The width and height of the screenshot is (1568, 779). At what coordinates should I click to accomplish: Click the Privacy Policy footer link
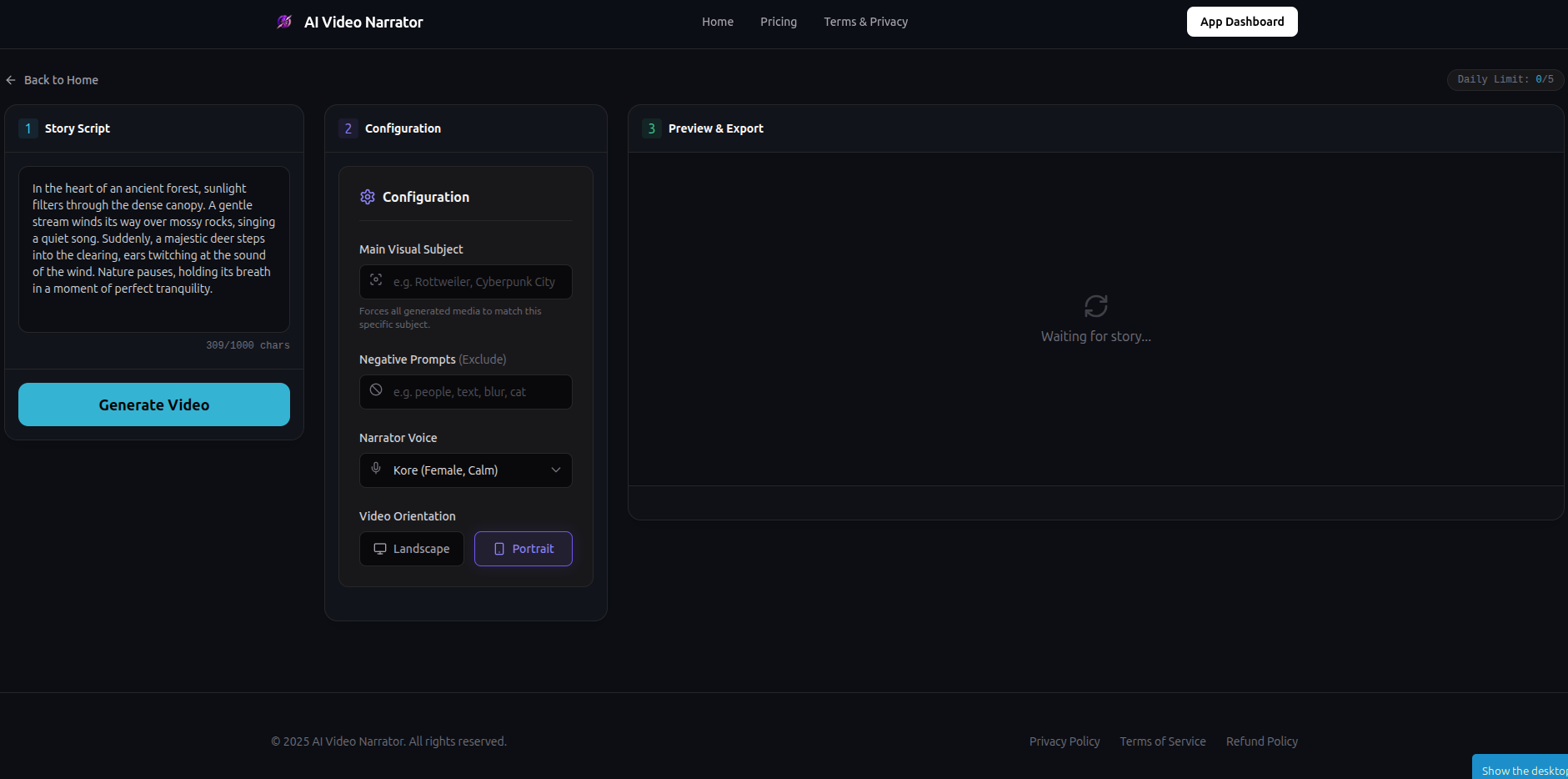1064,741
